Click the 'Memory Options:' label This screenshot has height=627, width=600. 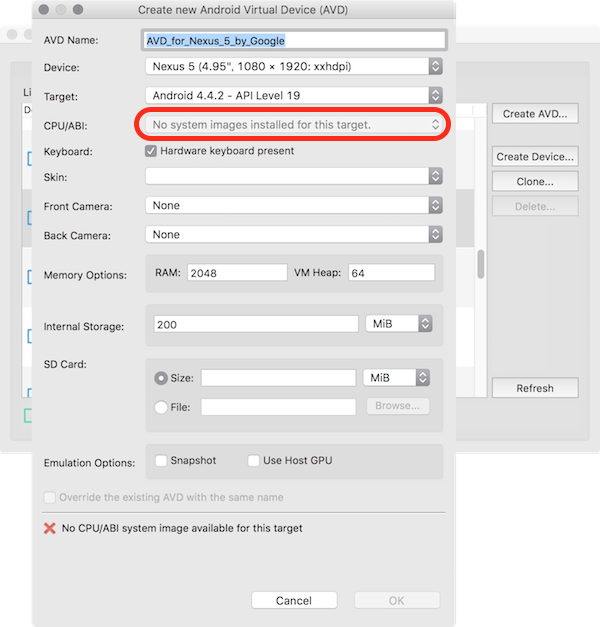[85, 275]
